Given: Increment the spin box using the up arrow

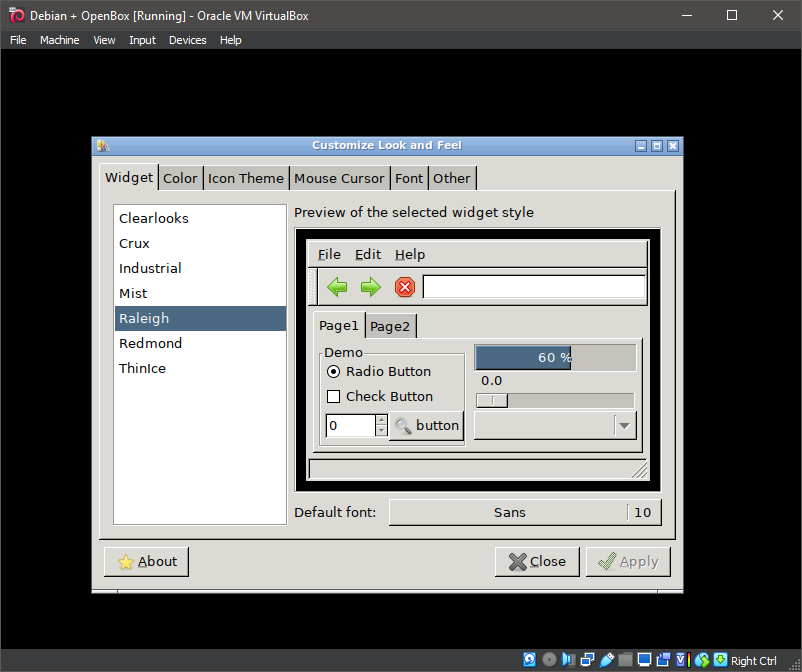Looking at the screenshot, I should pyautogui.click(x=382, y=421).
